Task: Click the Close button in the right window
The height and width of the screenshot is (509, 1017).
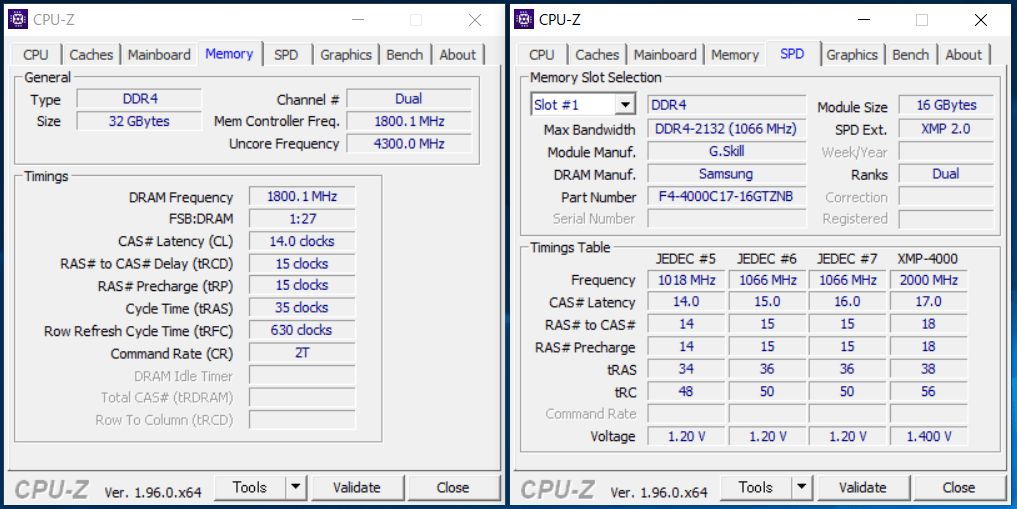Action: pos(959,487)
